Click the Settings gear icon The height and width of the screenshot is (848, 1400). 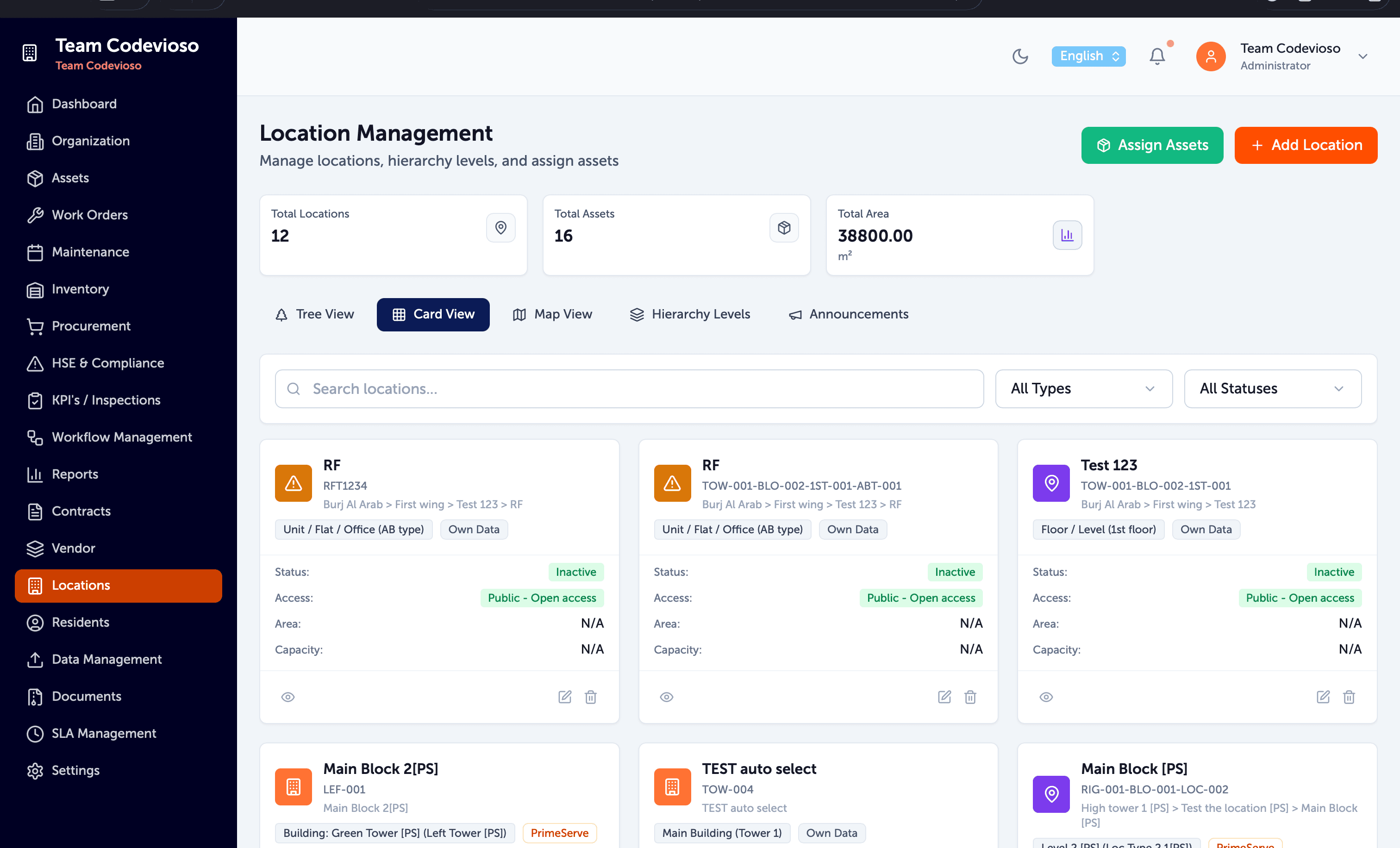pyautogui.click(x=35, y=771)
